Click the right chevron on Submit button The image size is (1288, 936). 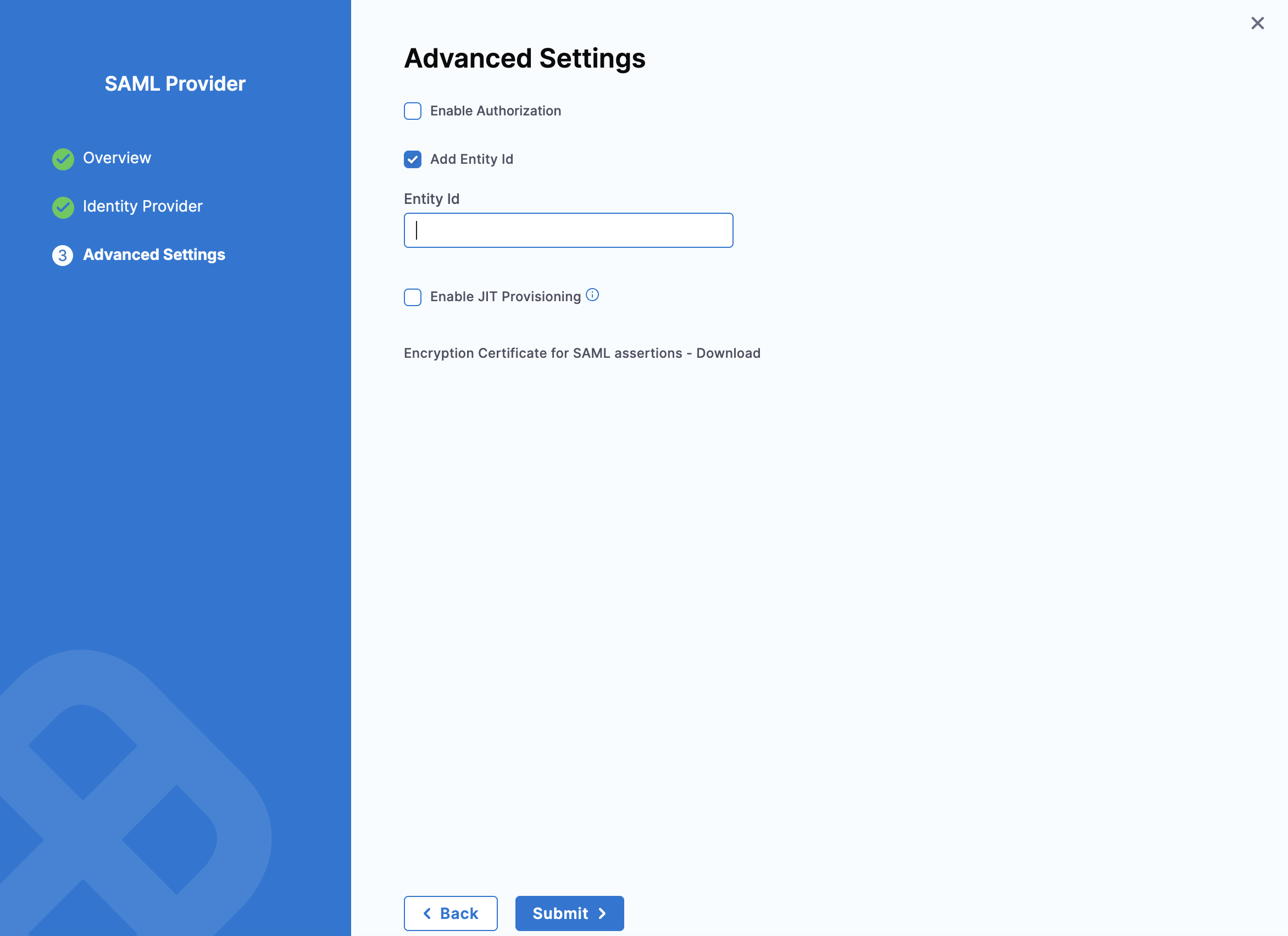[x=603, y=913]
